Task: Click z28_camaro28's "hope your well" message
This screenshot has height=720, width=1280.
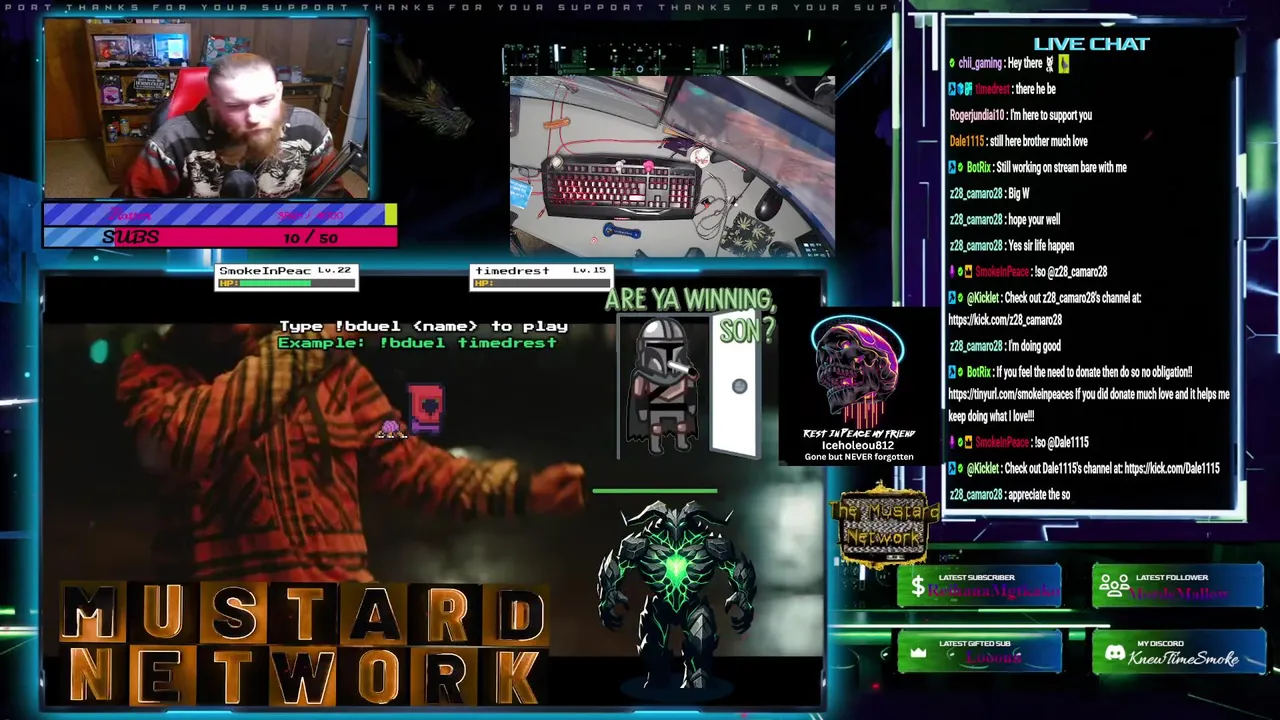Action: 1033,219
